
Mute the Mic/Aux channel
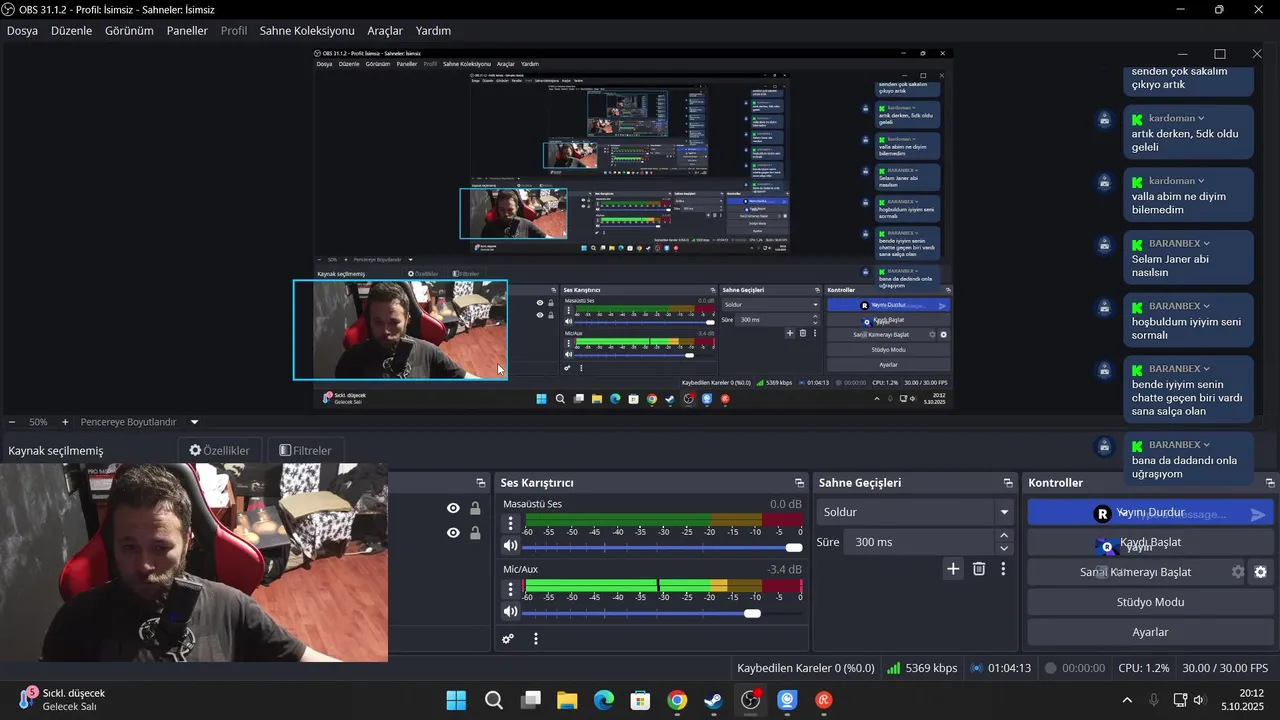click(511, 612)
